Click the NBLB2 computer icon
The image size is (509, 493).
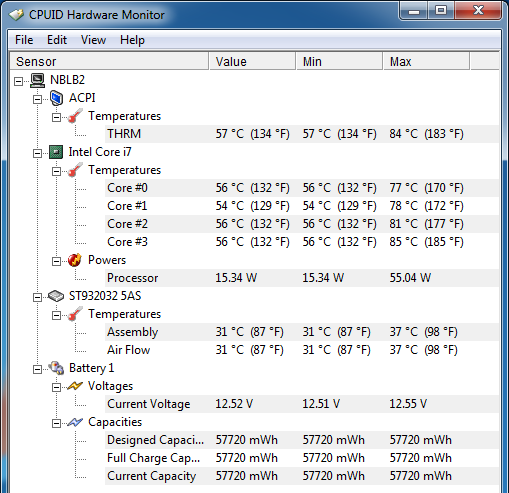click(x=37, y=80)
